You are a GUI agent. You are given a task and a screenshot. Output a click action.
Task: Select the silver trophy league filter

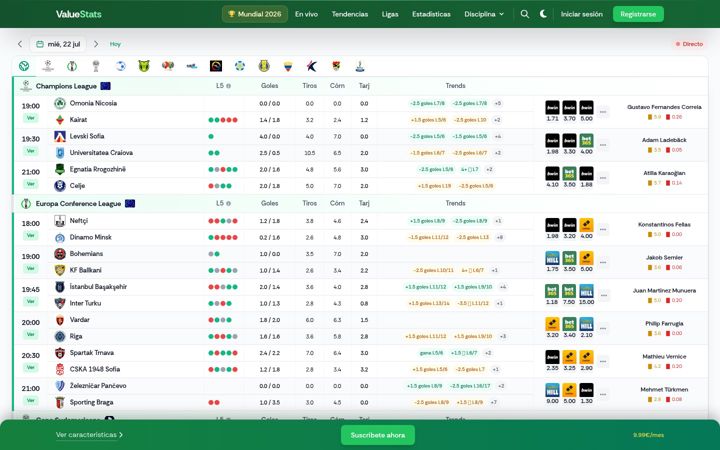tap(96, 66)
